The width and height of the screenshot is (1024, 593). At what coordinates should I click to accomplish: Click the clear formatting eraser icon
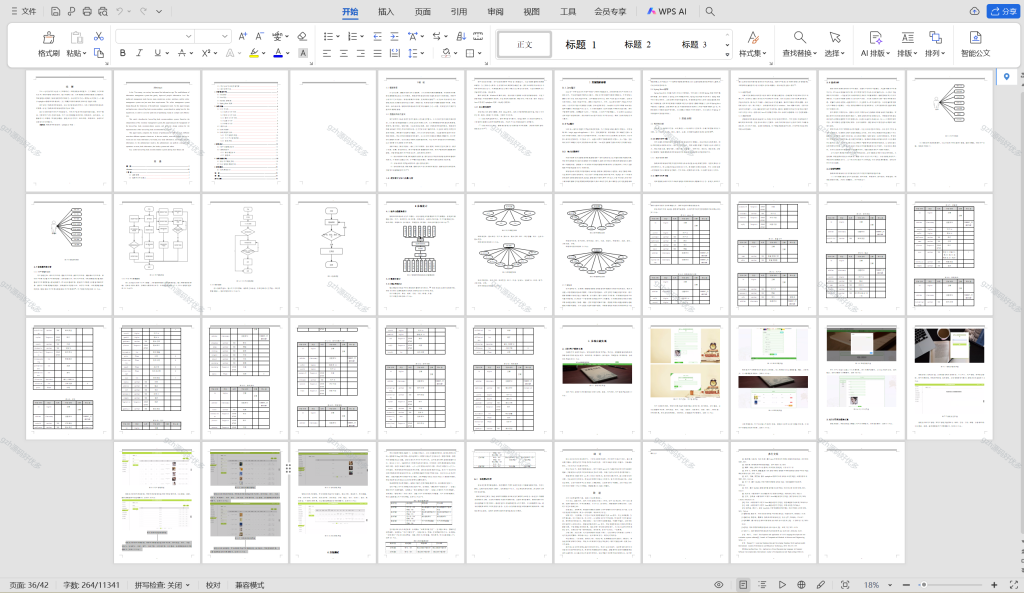click(x=302, y=36)
